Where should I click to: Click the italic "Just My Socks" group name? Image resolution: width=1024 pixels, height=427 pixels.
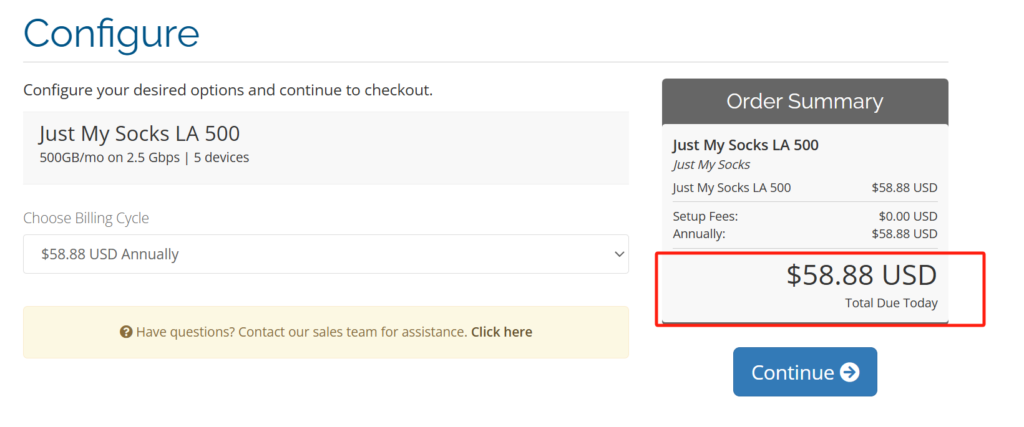tap(711, 164)
